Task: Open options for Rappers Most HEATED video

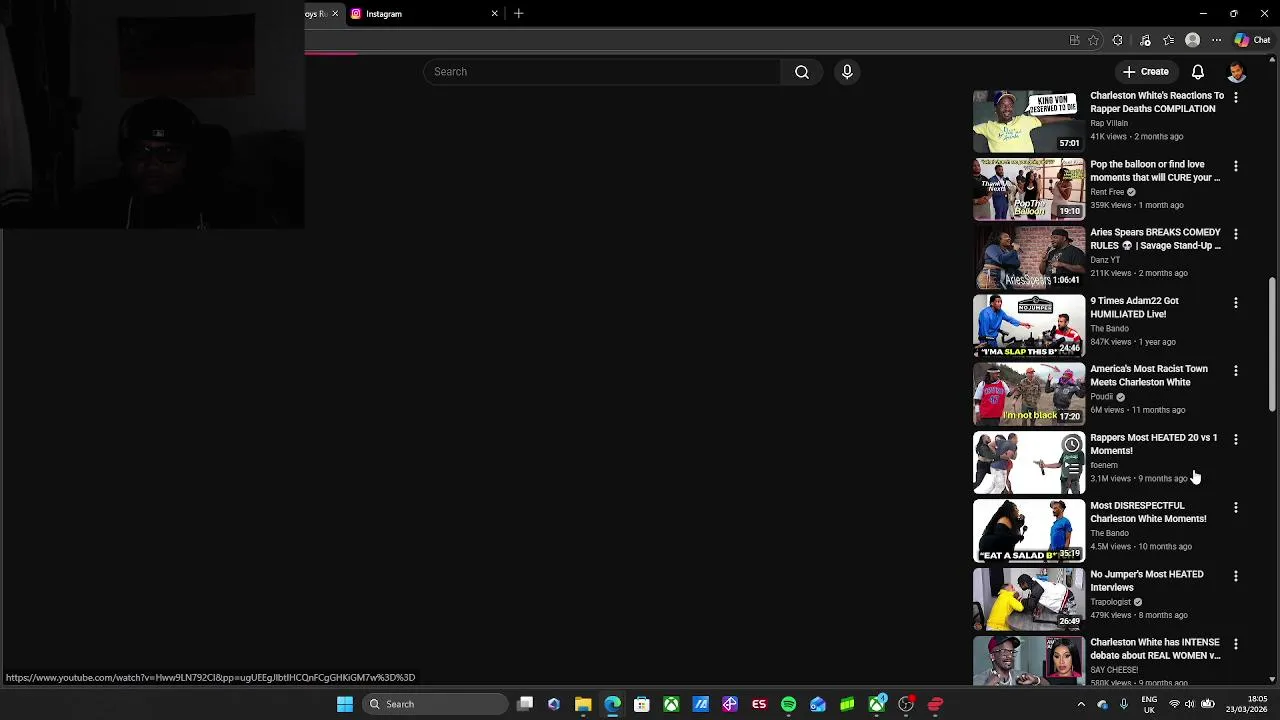Action: point(1236,439)
